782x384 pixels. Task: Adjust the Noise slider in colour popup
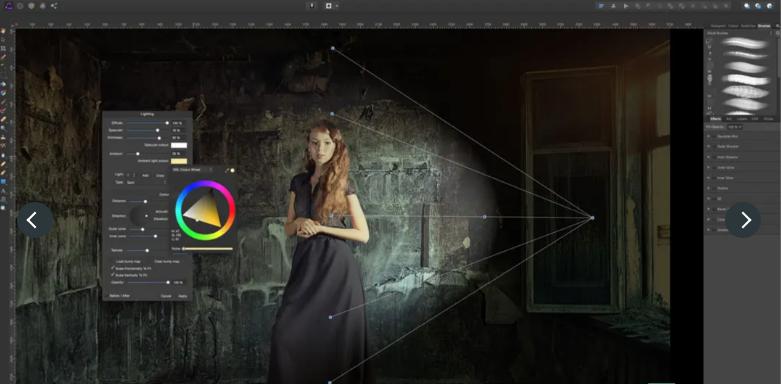pos(207,248)
